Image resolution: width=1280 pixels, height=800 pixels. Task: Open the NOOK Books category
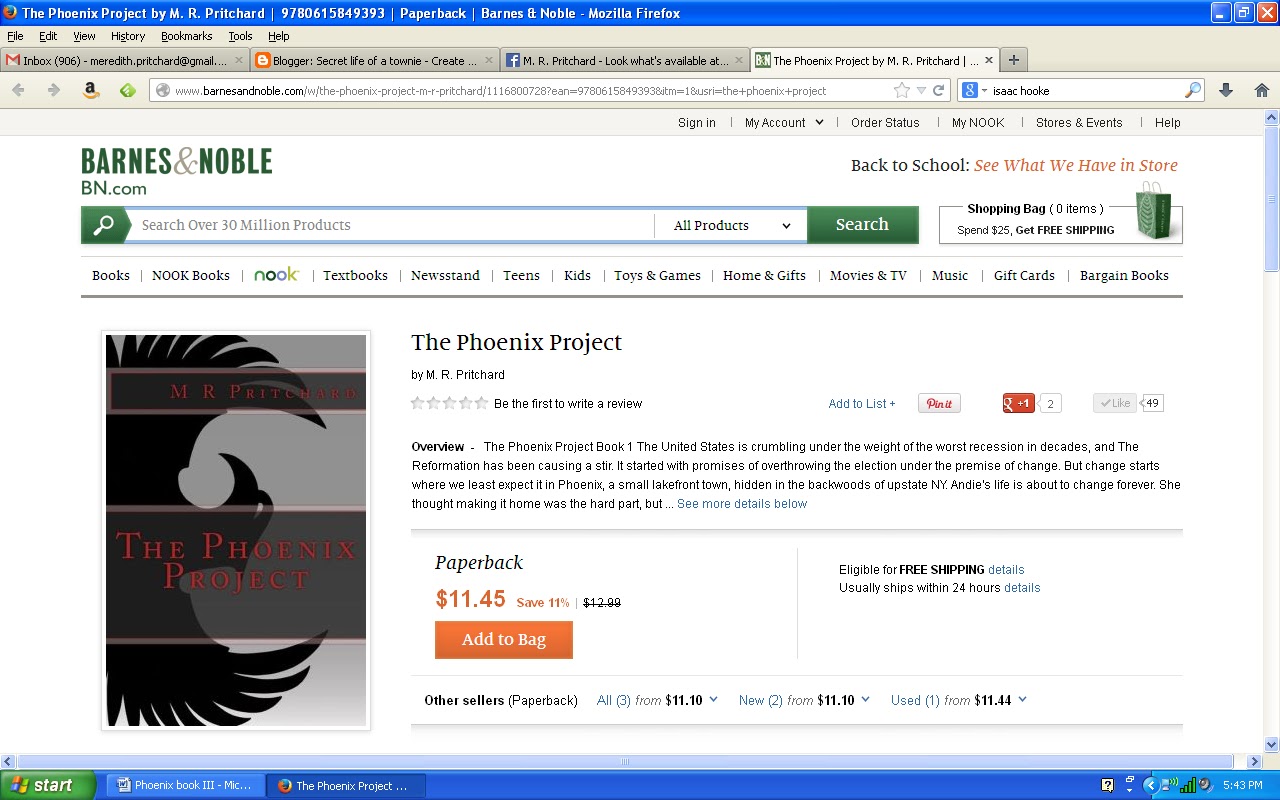(x=191, y=275)
